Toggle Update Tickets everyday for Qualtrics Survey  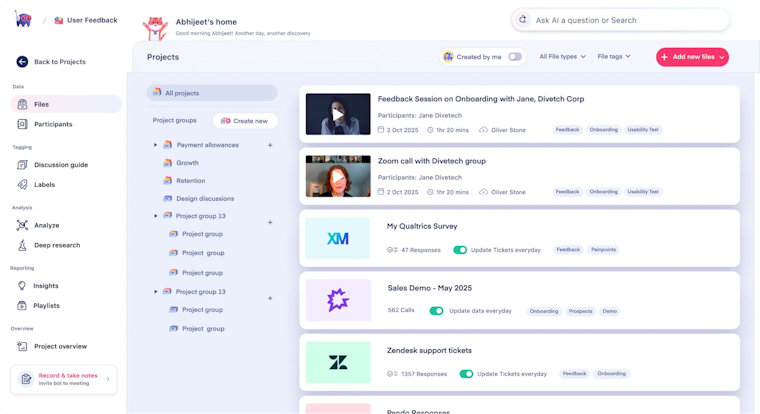point(460,250)
